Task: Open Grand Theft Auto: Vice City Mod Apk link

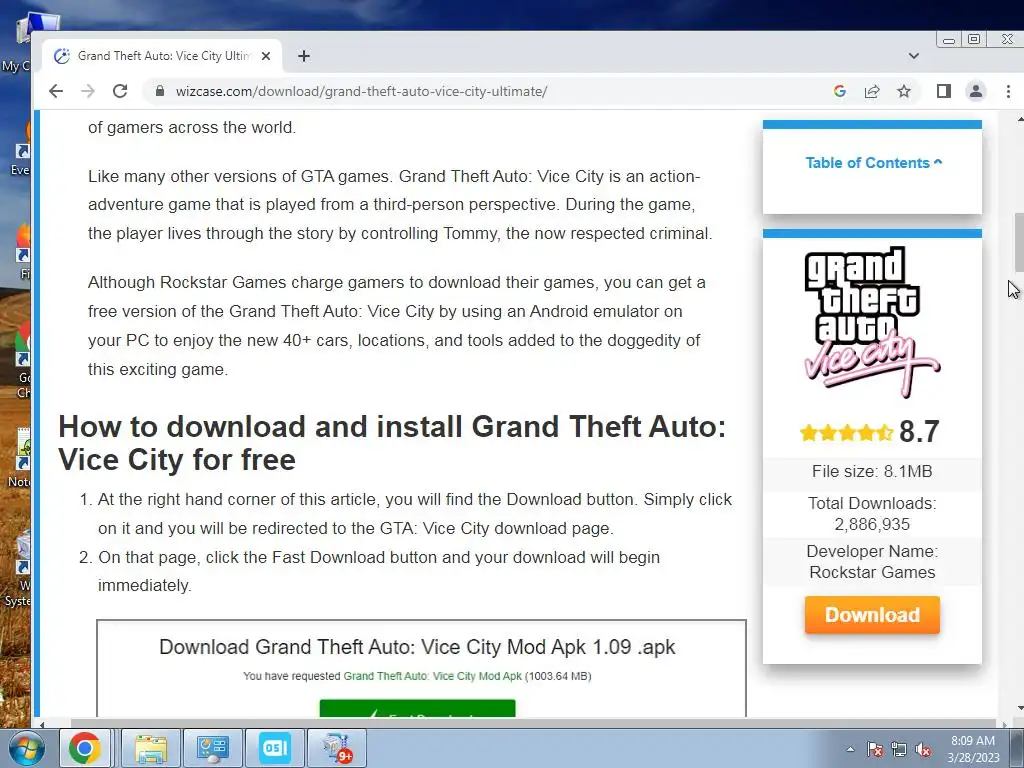Action: [432, 676]
